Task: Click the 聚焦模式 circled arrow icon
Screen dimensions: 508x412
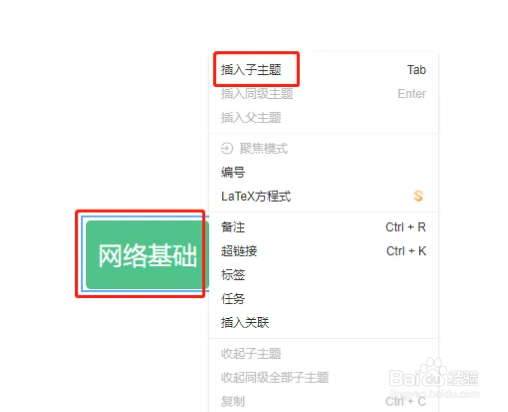Action: coord(227,148)
